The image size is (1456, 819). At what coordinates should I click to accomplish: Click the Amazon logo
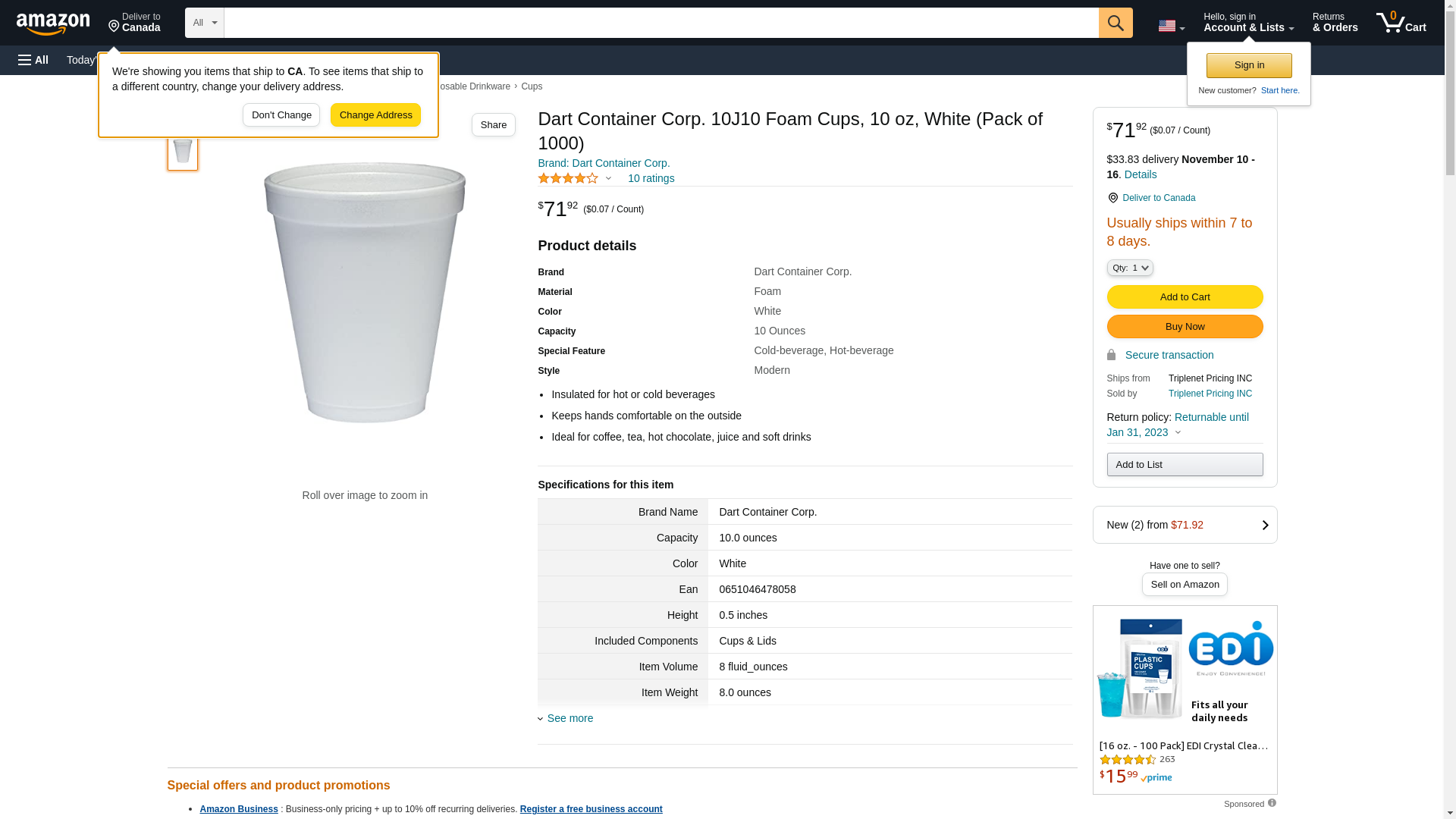point(53,24)
